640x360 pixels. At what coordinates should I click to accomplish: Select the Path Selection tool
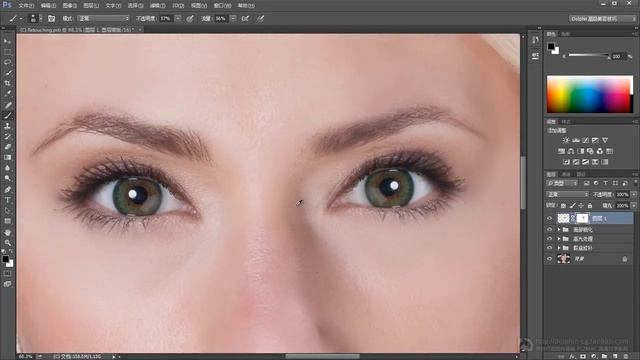coord(7,211)
